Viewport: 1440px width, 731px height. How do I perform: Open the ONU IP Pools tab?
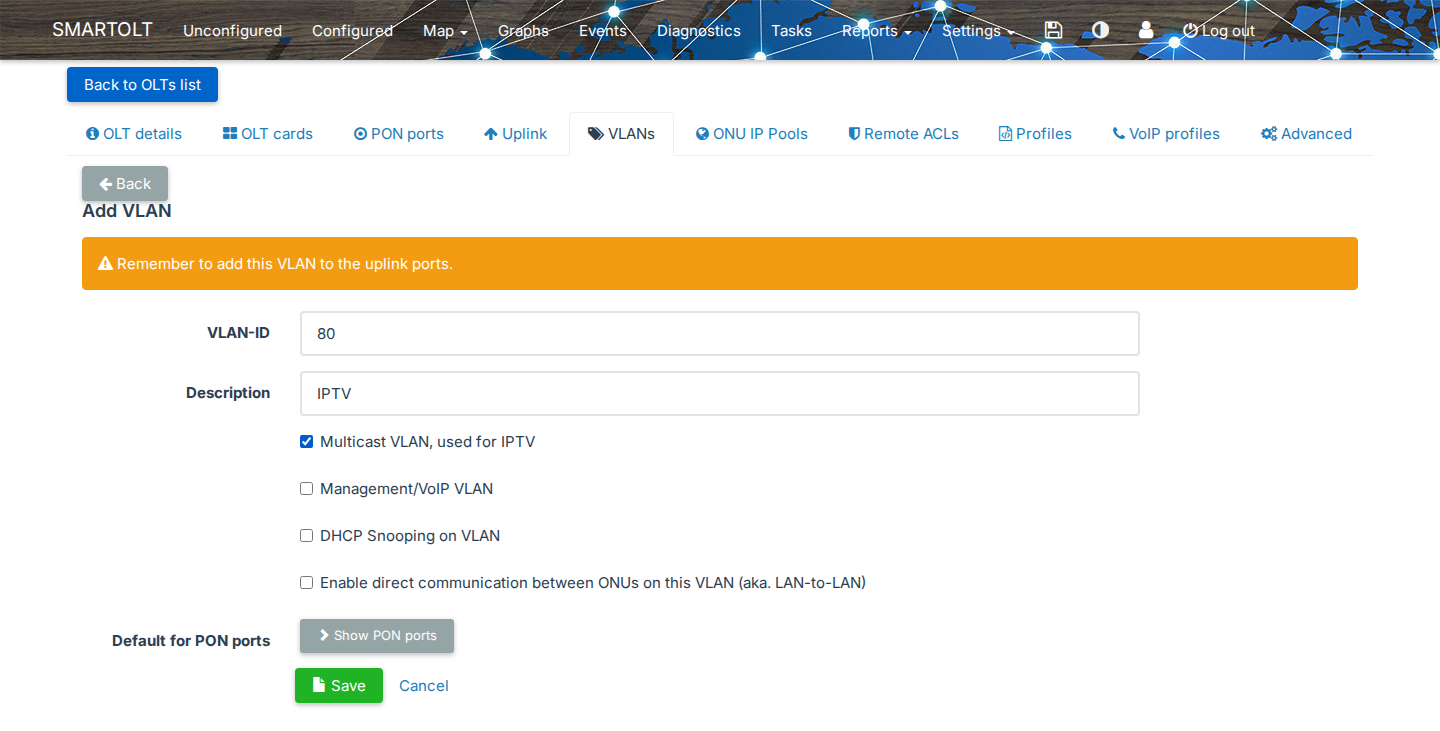pos(752,134)
